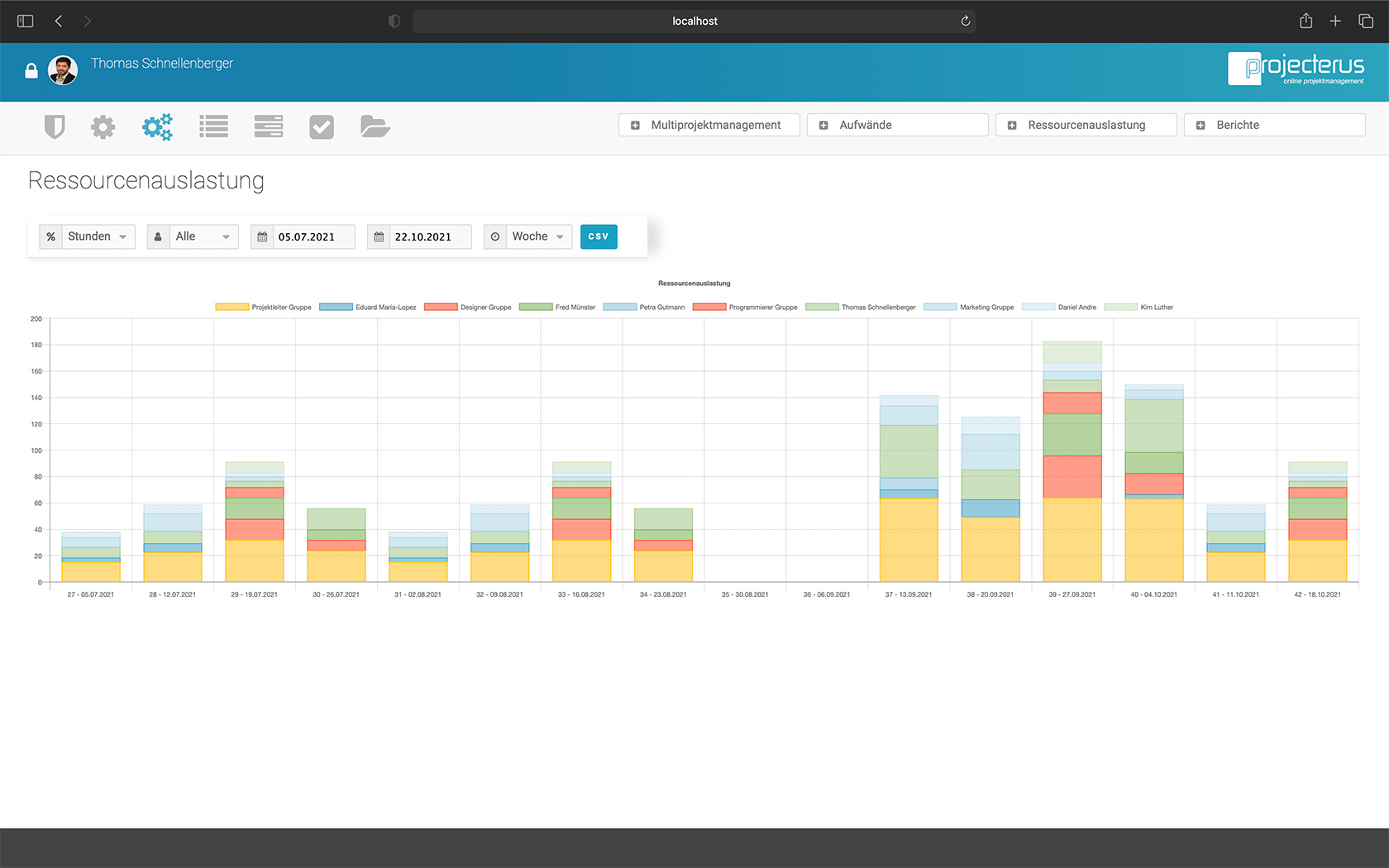Expand the Alle person filter dropdown
This screenshot has width=1389, height=868.
pyautogui.click(x=198, y=236)
